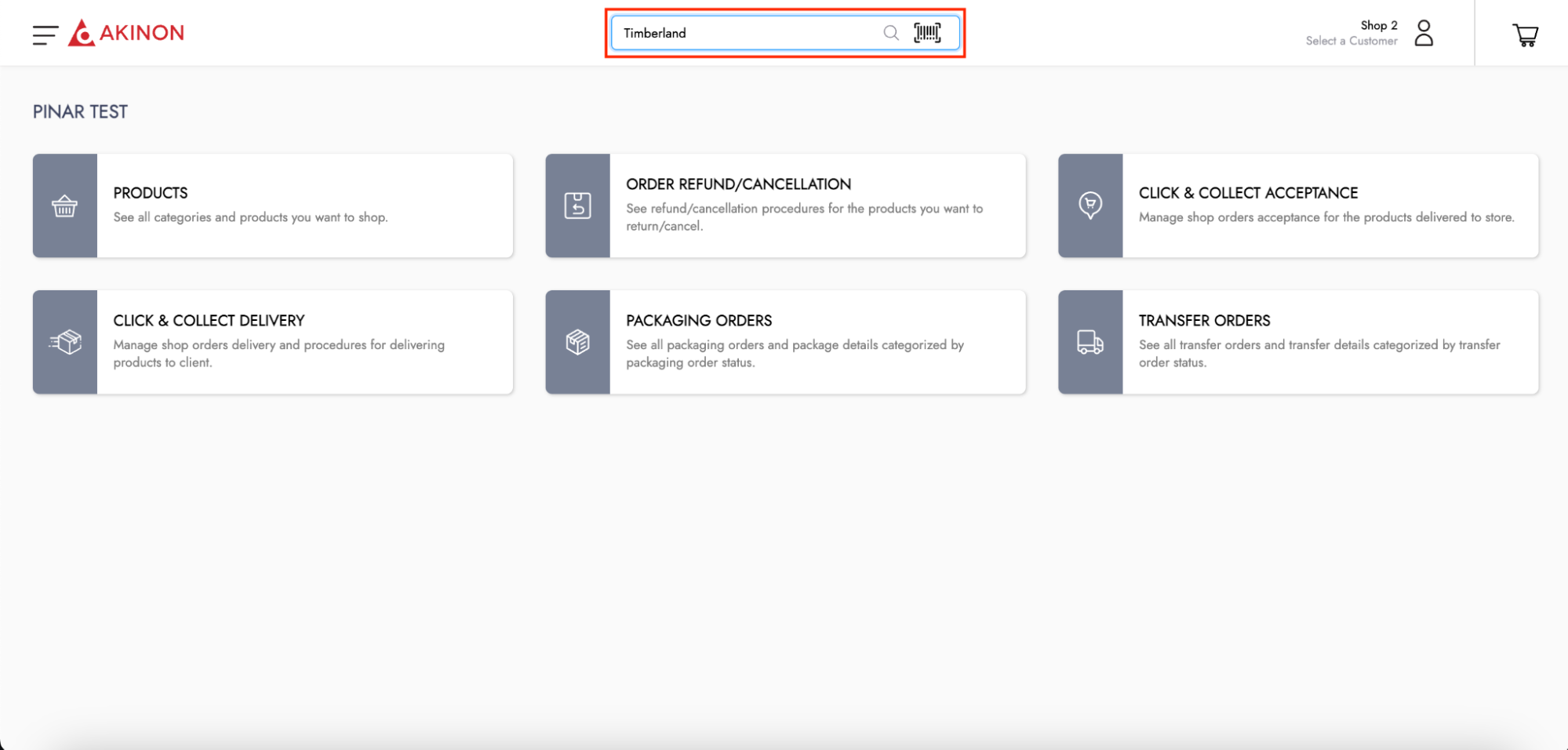Open the Transfer Orders title
This screenshot has width=1568, height=750.
pos(1204,321)
